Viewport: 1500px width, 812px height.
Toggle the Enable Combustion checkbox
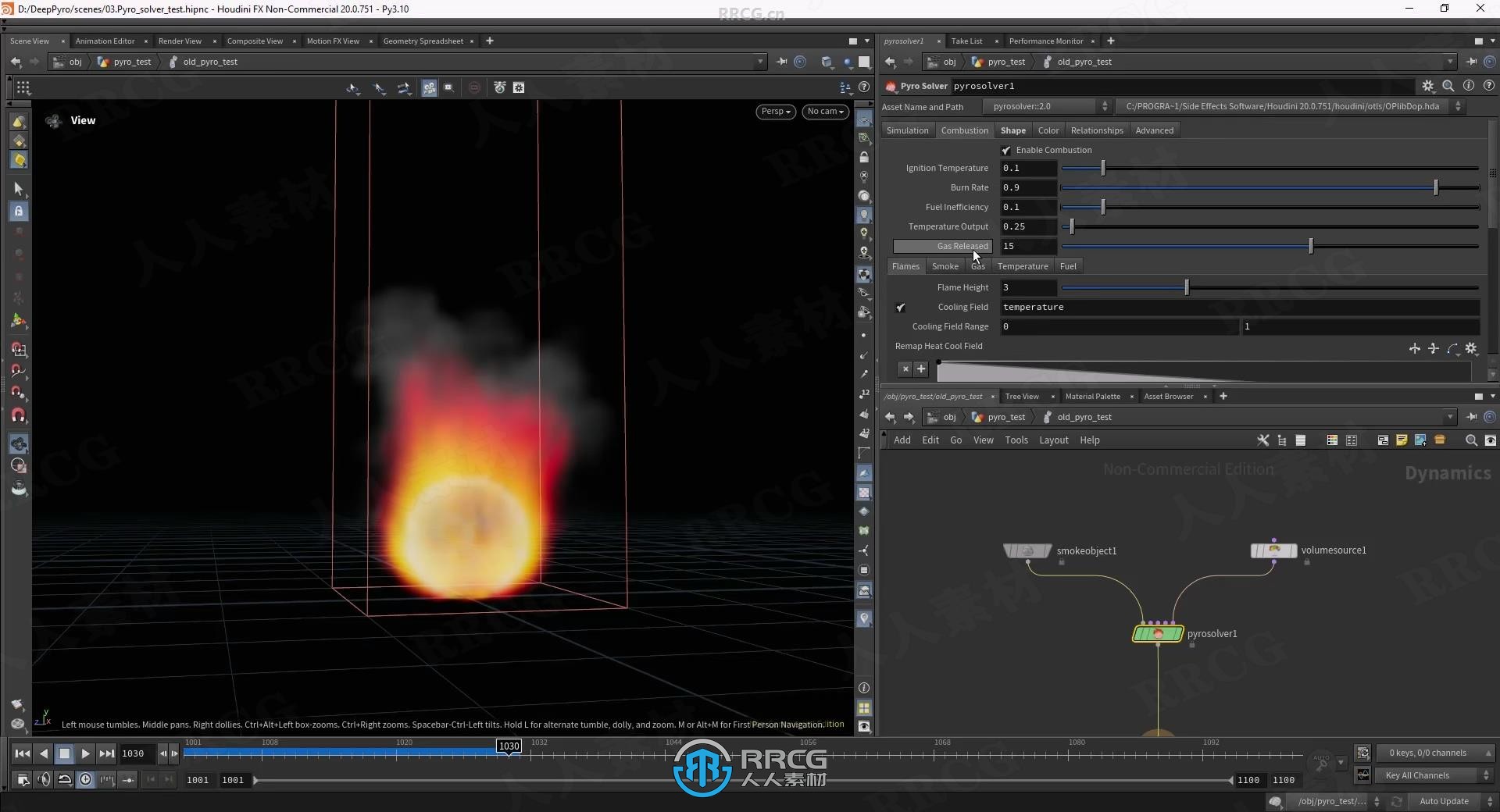click(x=1006, y=150)
